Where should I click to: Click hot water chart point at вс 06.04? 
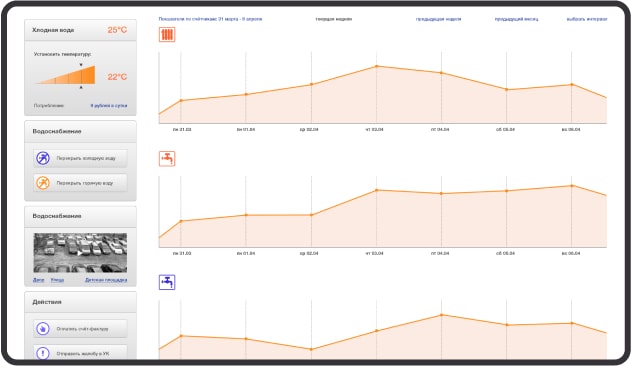click(x=572, y=186)
